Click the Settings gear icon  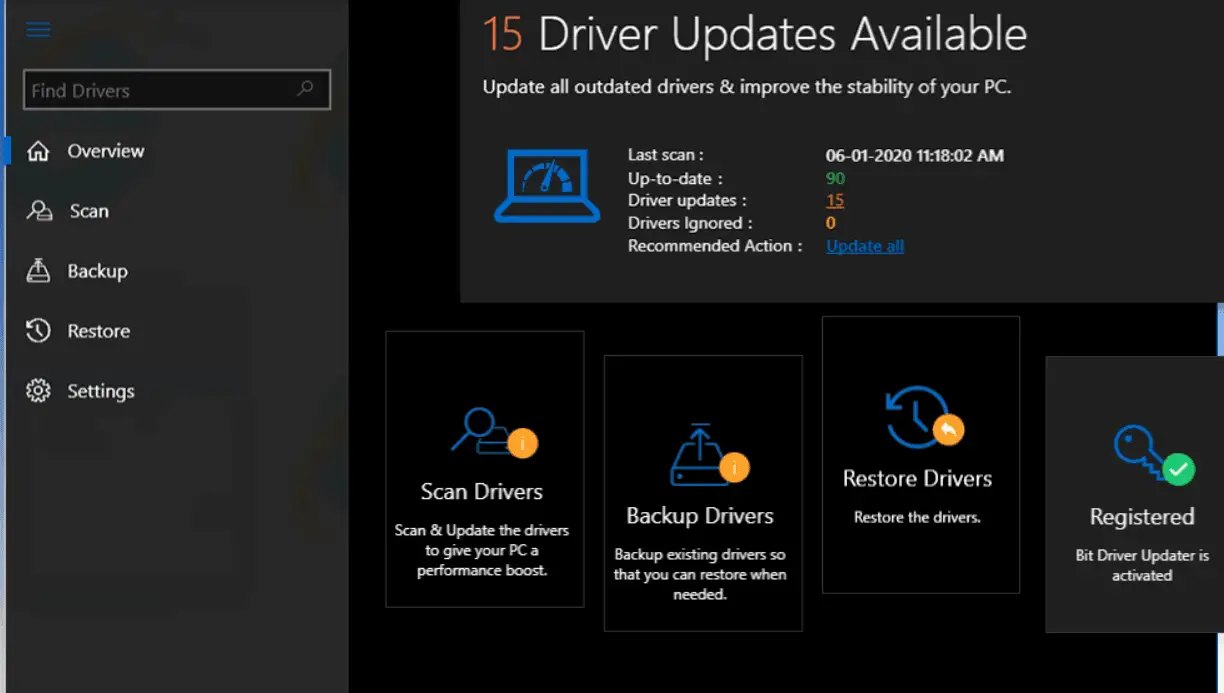pyautogui.click(x=38, y=391)
